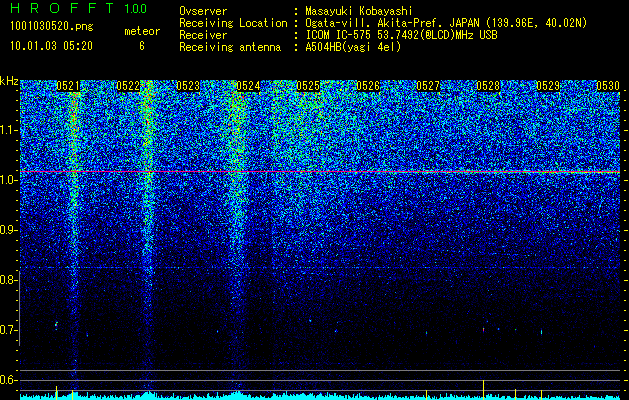Select the Ogata-vill. Akita-Pref. JAPAN location text
Viewport: 629px width, 400px height.
click(446, 23)
